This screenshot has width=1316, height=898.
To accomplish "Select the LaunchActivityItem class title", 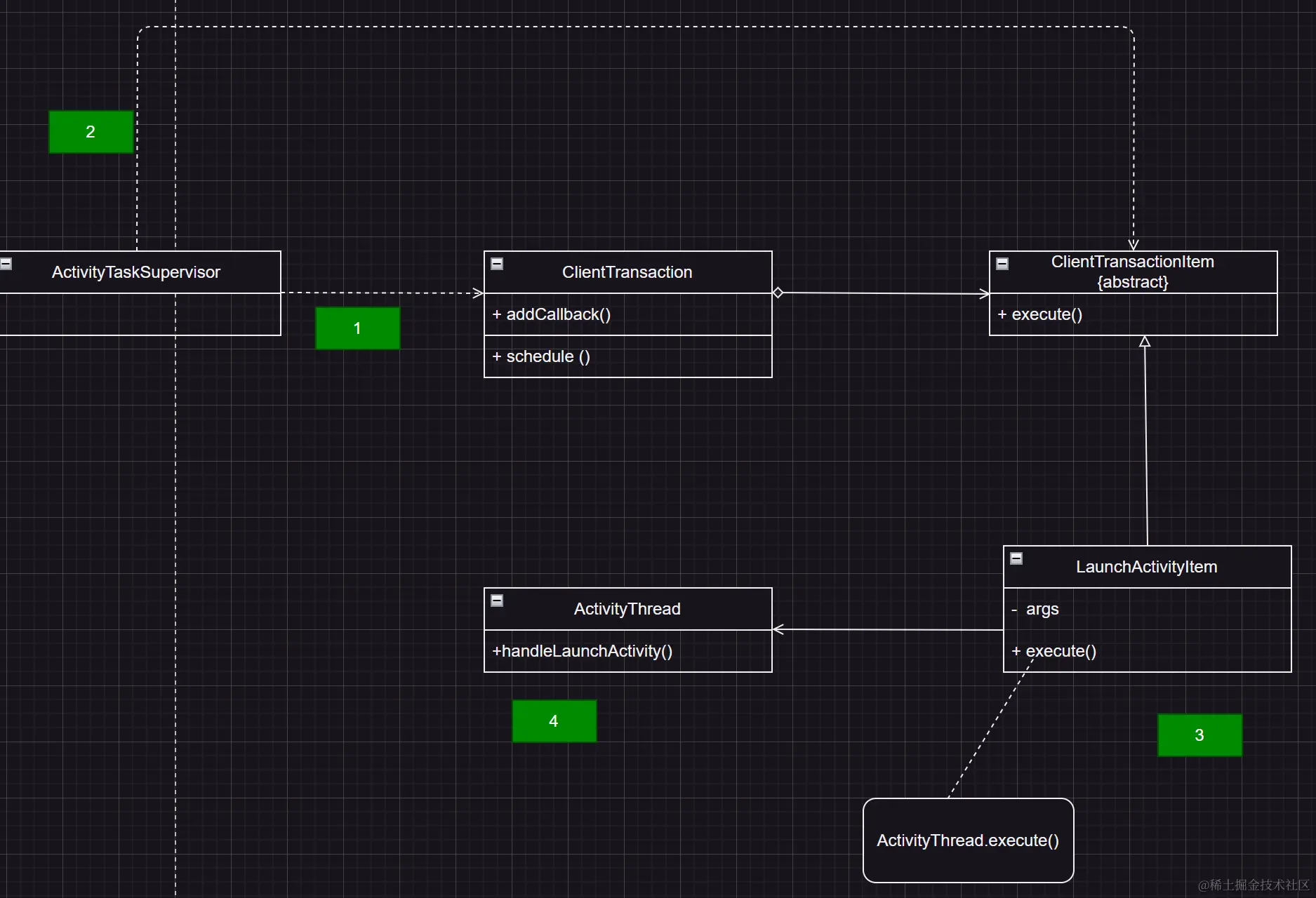I will [1147, 567].
